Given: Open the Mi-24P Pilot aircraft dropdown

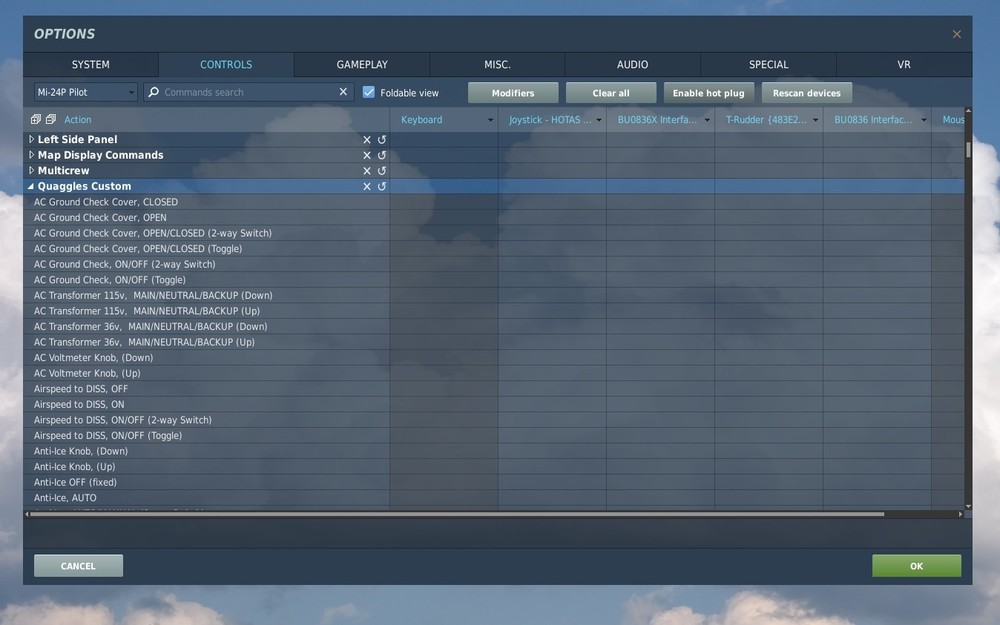Looking at the screenshot, I should [85, 92].
